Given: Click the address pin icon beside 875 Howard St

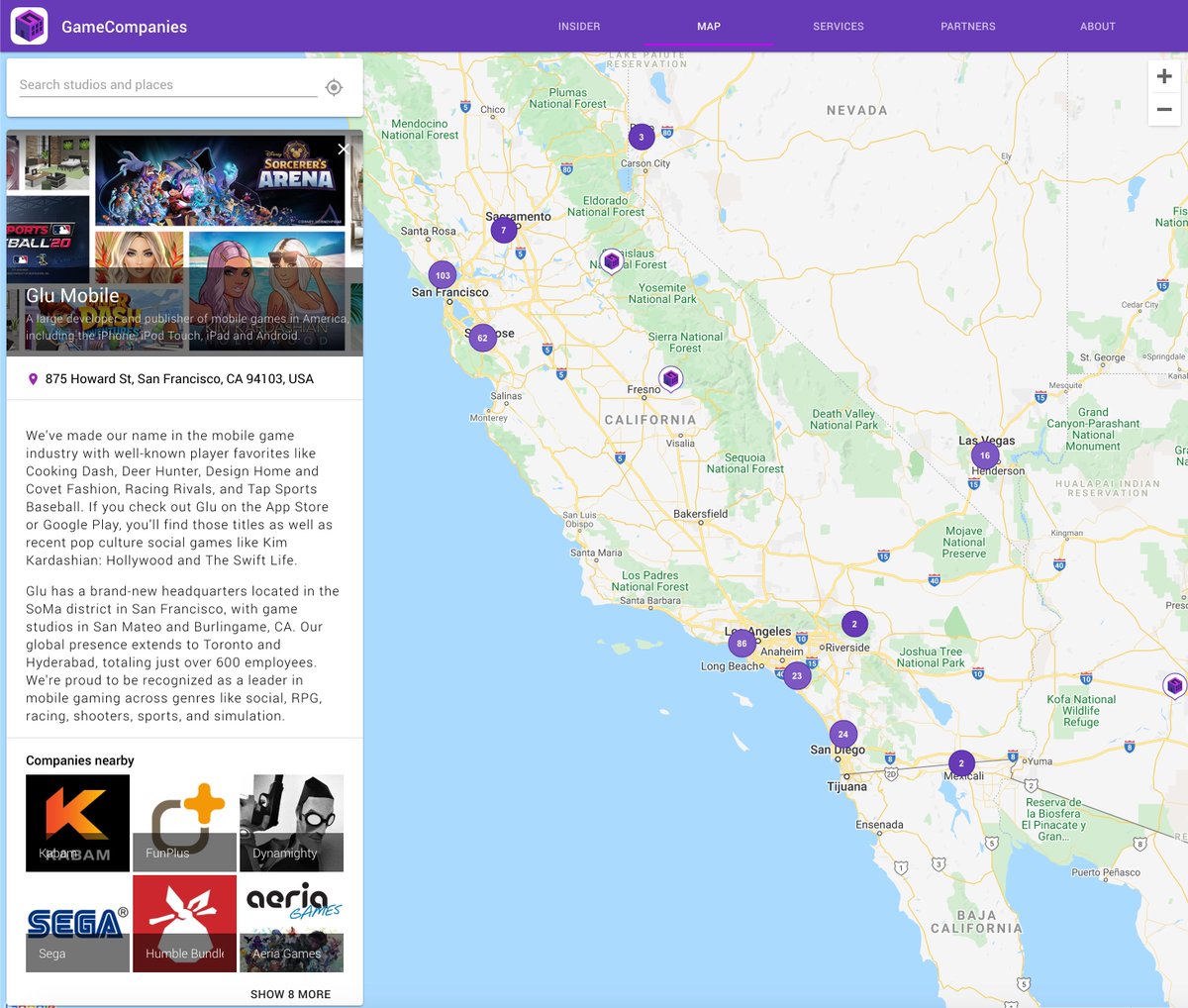Looking at the screenshot, I should coord(33,379).
